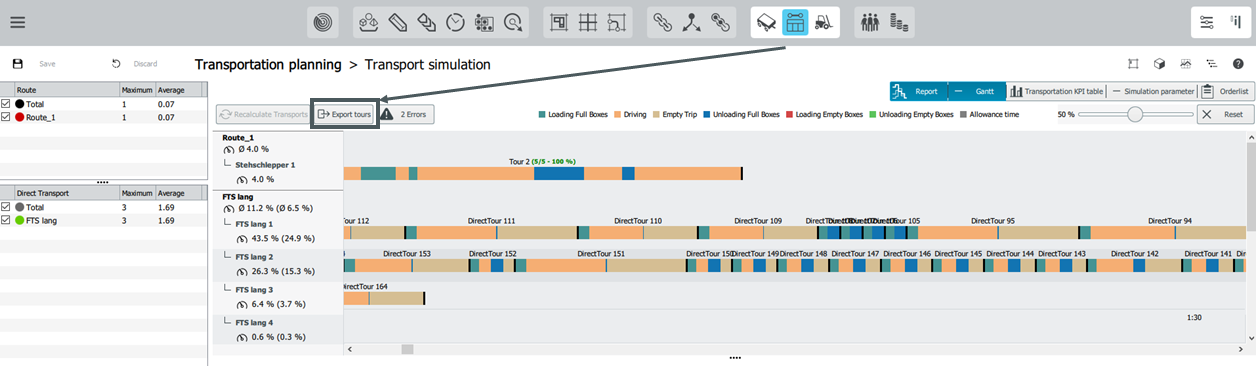Screen dimensions: 1256x366
Task: Select the DirectTour 164 bar
Action: pos(384,298)
